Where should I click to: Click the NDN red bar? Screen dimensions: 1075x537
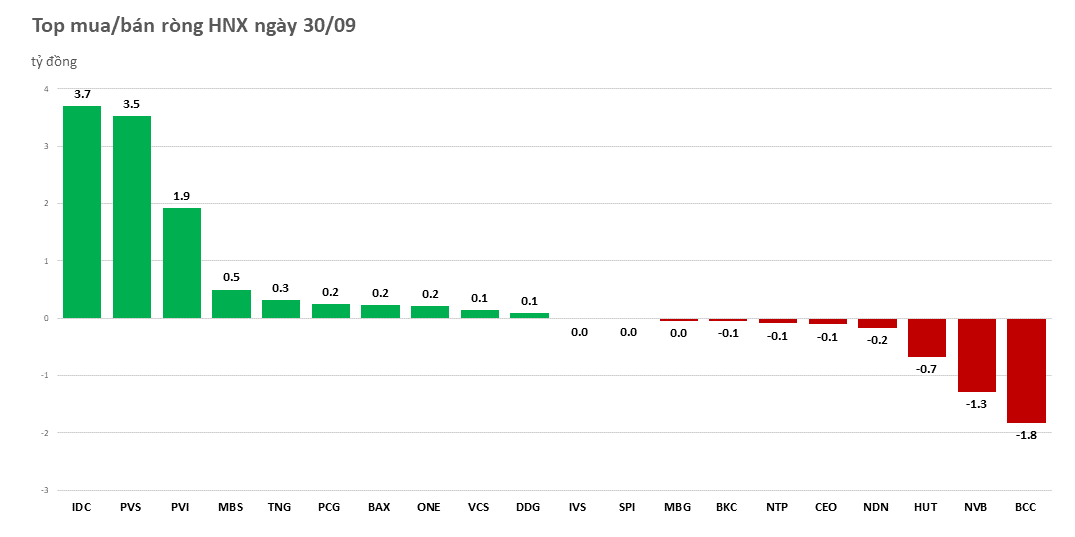click(877, 323)
